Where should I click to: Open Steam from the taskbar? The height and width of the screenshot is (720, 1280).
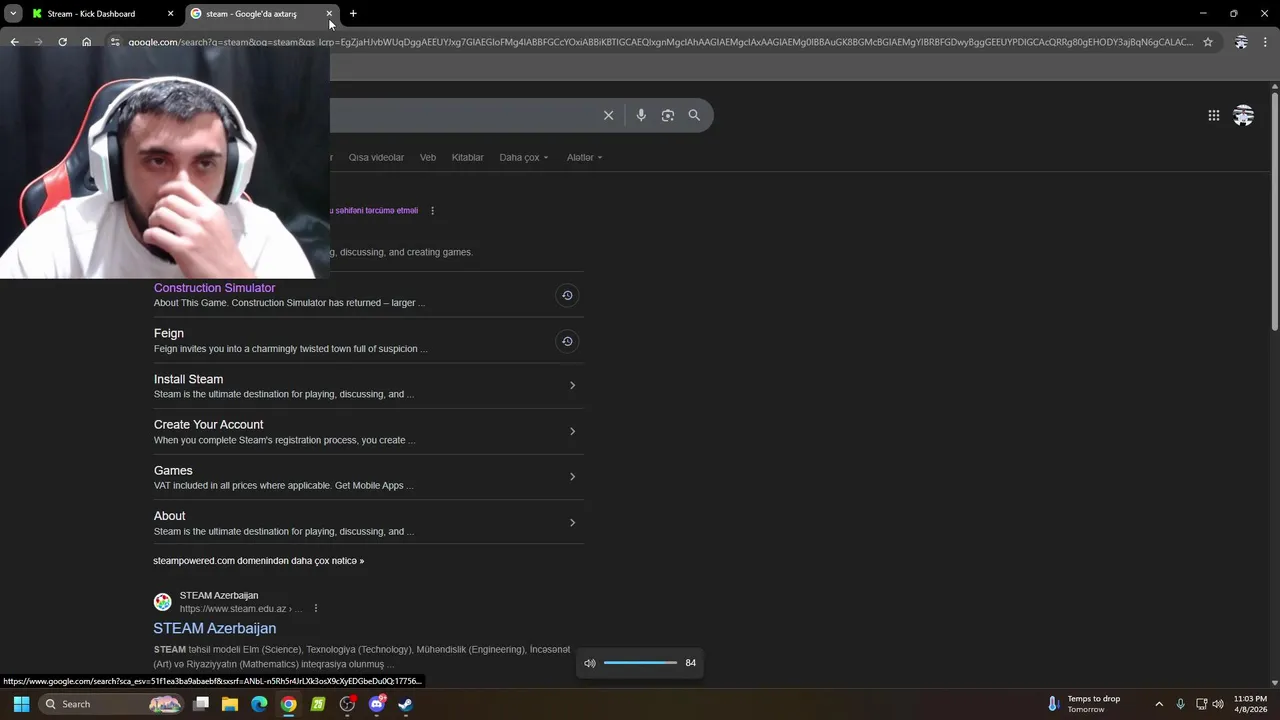tap(406, 704)
